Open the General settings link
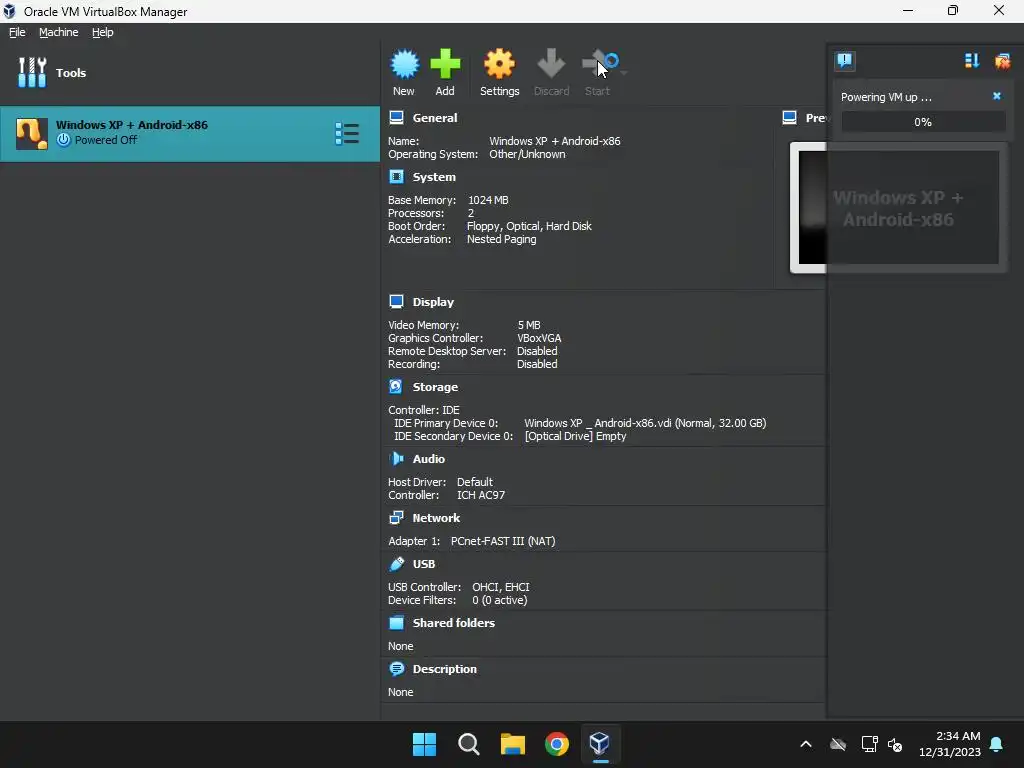Image resolution: width=1024 pixels, height=768 pixels. 434,118
